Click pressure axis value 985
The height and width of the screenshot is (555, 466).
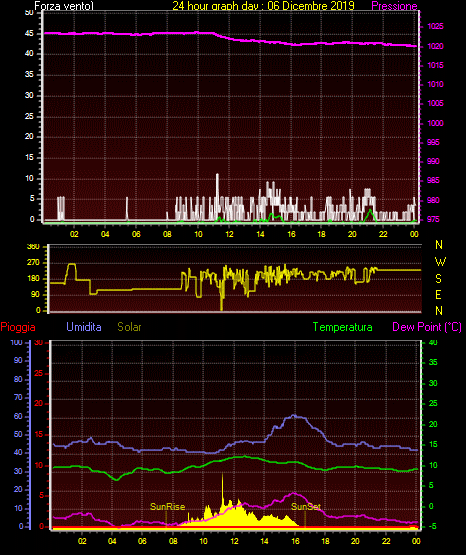[433, 181]
